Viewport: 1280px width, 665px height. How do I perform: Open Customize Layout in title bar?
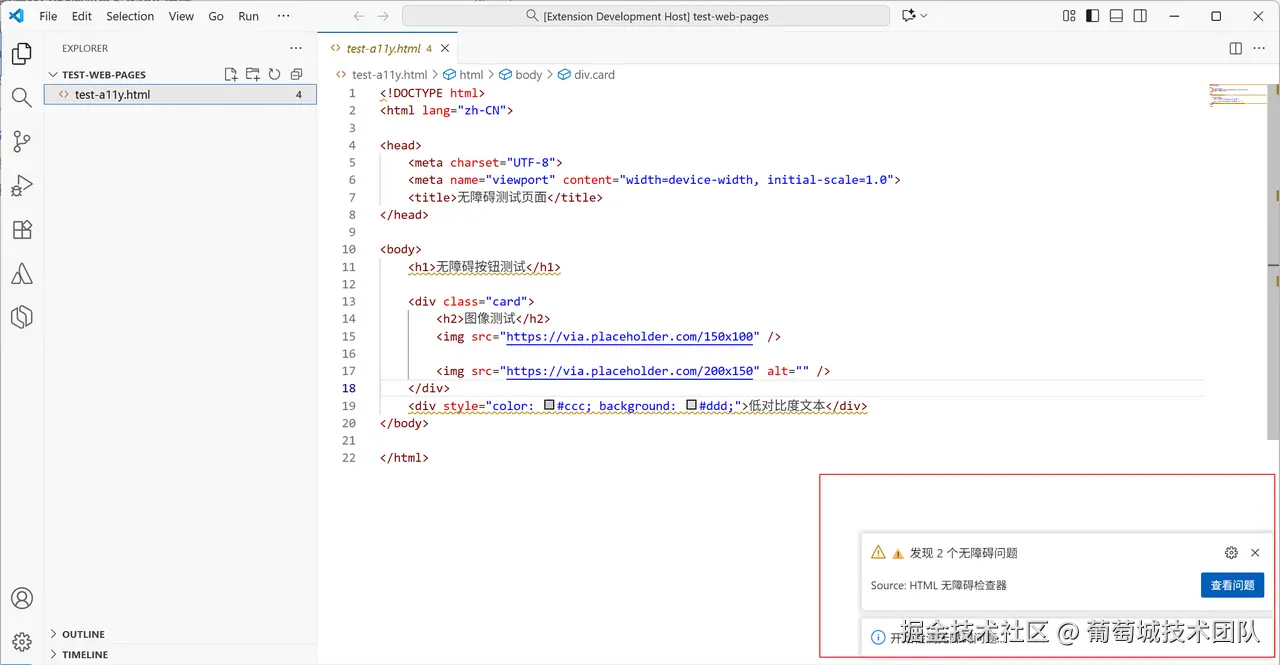coord(1069,16)
